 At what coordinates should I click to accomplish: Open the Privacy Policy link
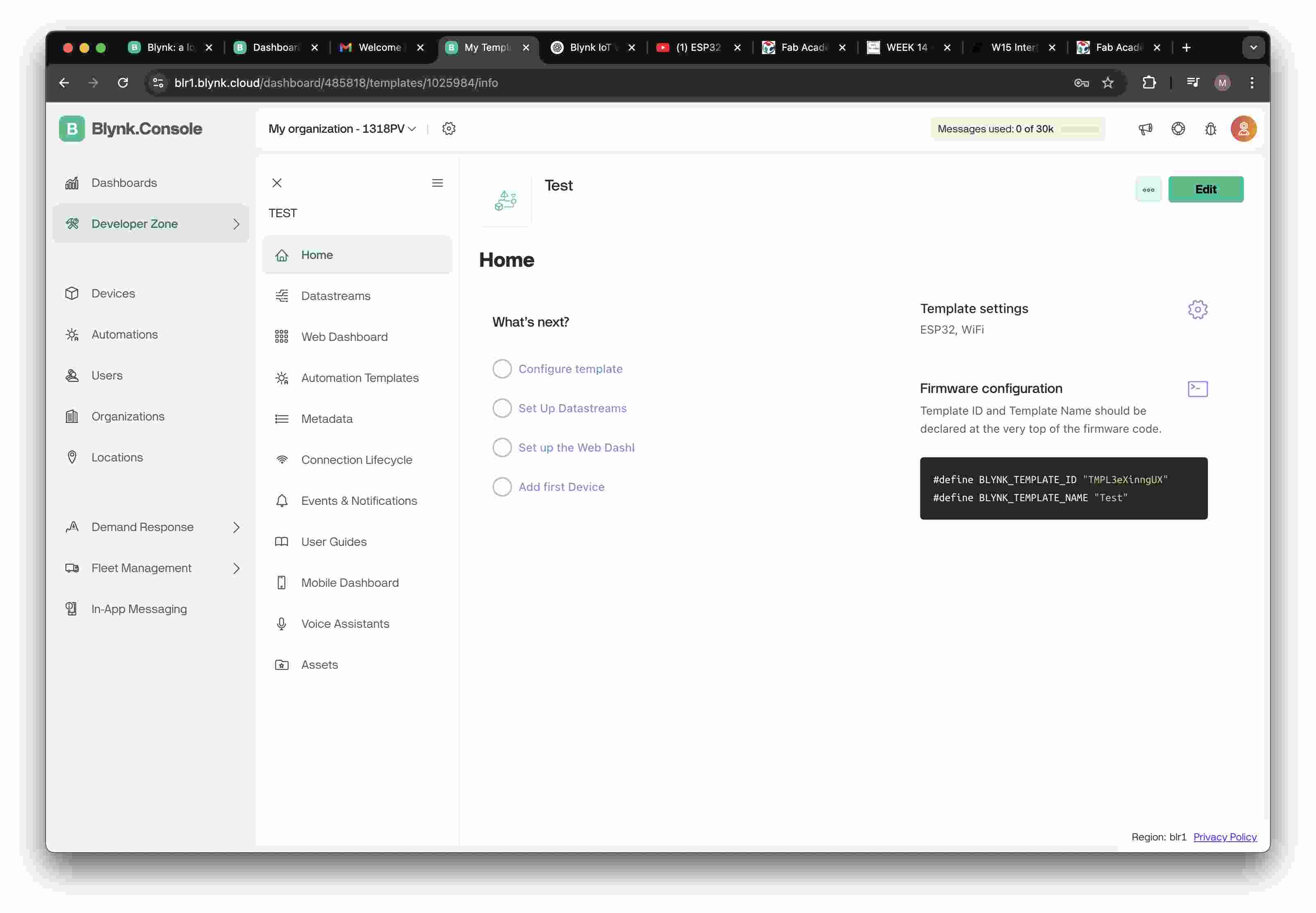click(1225, 837)
